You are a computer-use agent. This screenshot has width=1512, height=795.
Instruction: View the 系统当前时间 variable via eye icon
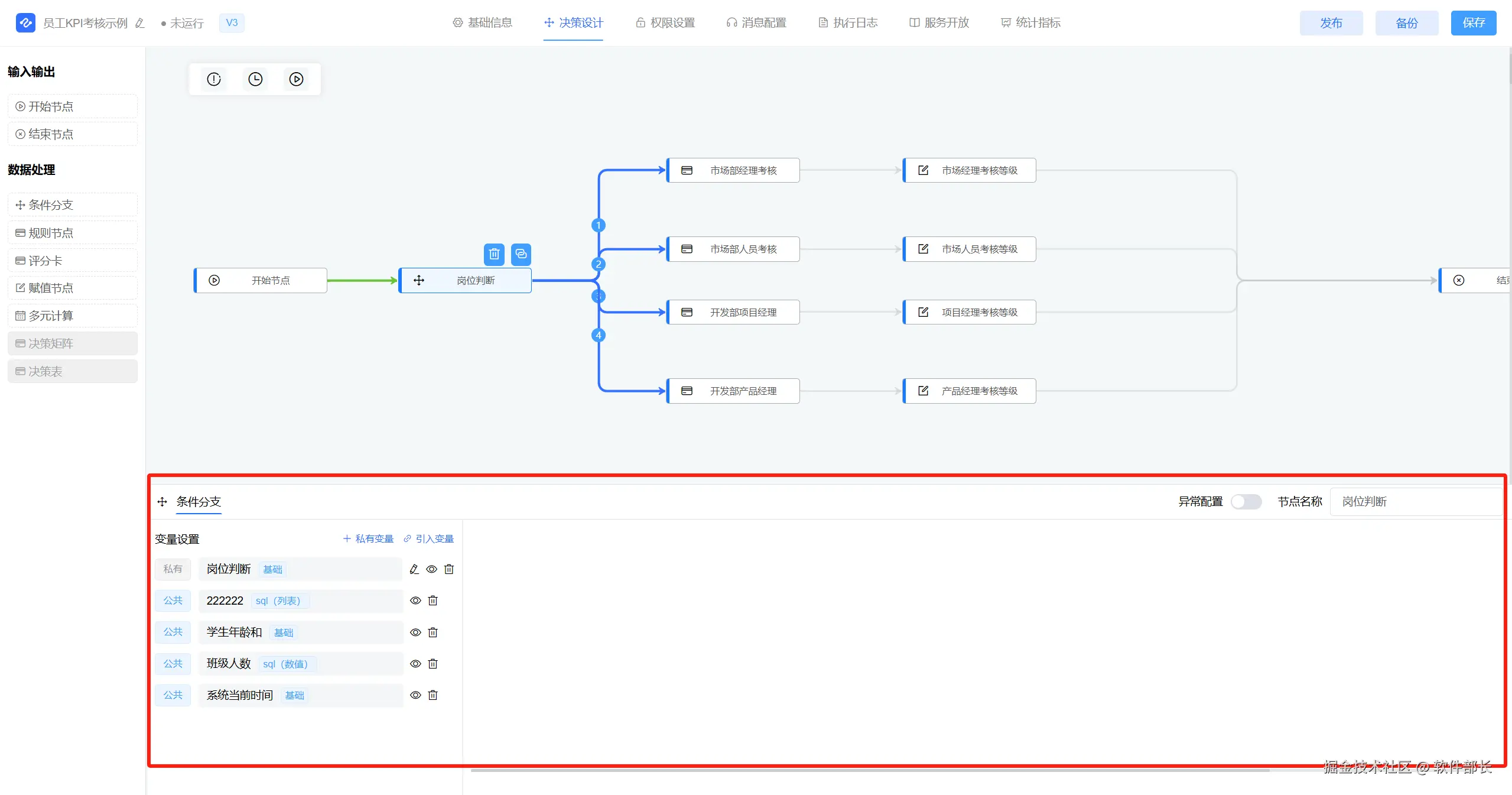tap(415, 695)
